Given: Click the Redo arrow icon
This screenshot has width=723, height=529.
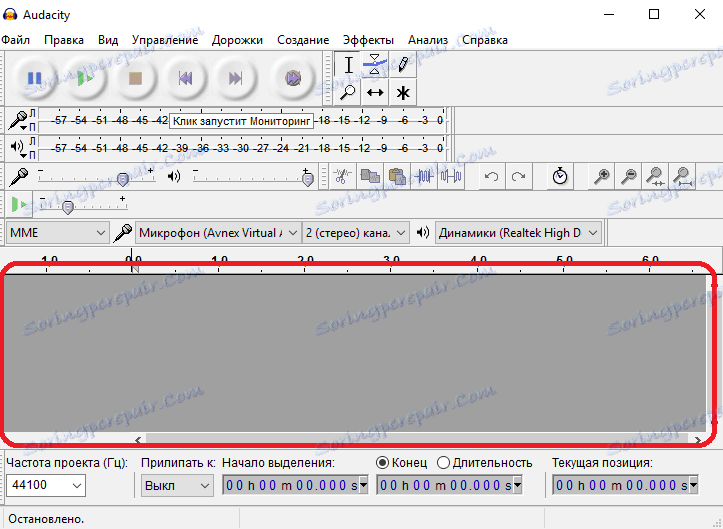Looking at the screenshot, I should (x=519, y=176).
